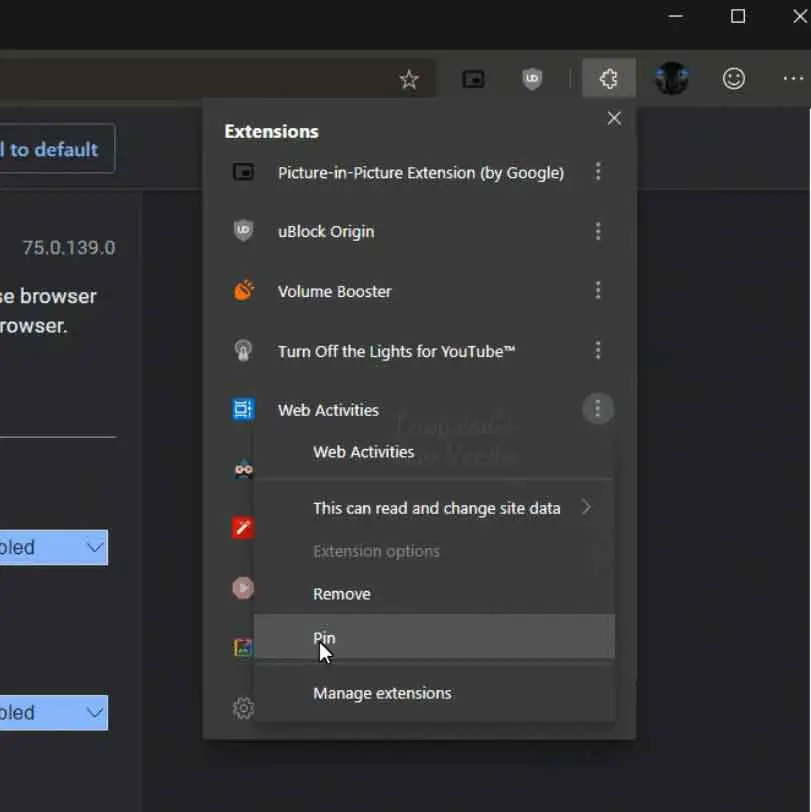Screen dimensions: 811x812
Task: Minimize the browser window
Action: point(675,16)
